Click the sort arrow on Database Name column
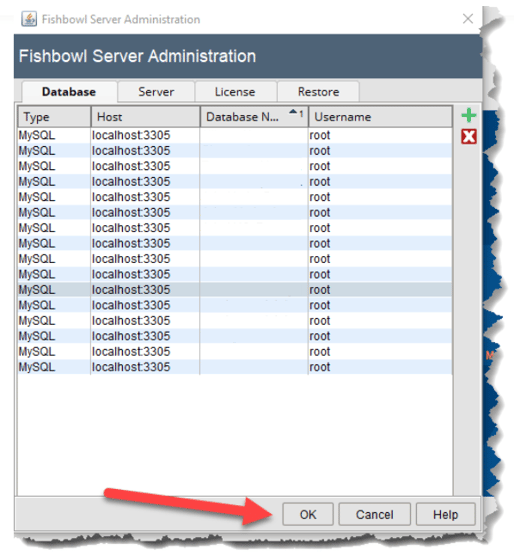This screenshot has height=556, width=514. click(293, 112)
